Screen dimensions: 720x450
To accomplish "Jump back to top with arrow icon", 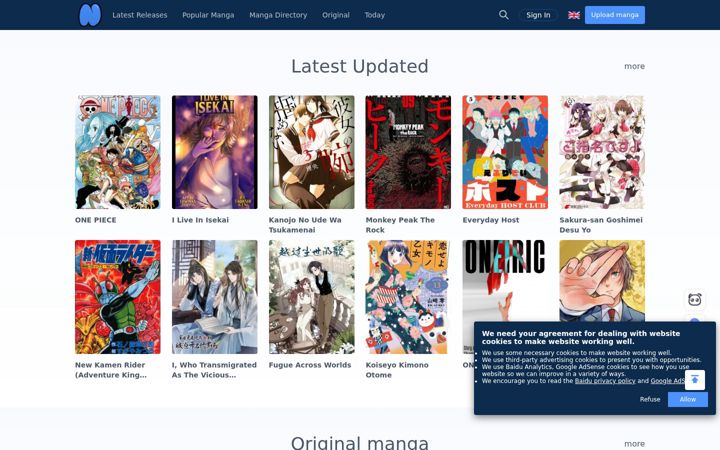I will 695,380.
